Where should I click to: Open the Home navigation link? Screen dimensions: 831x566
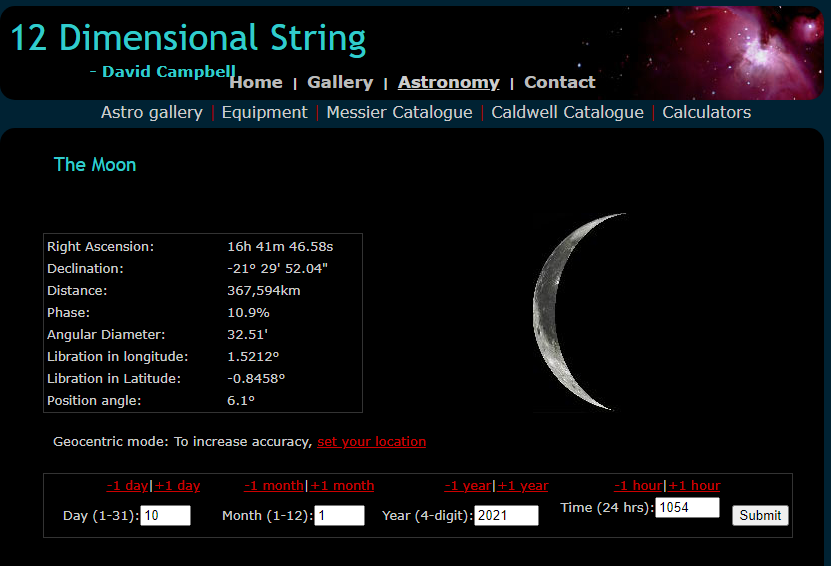tap(256, 82)
